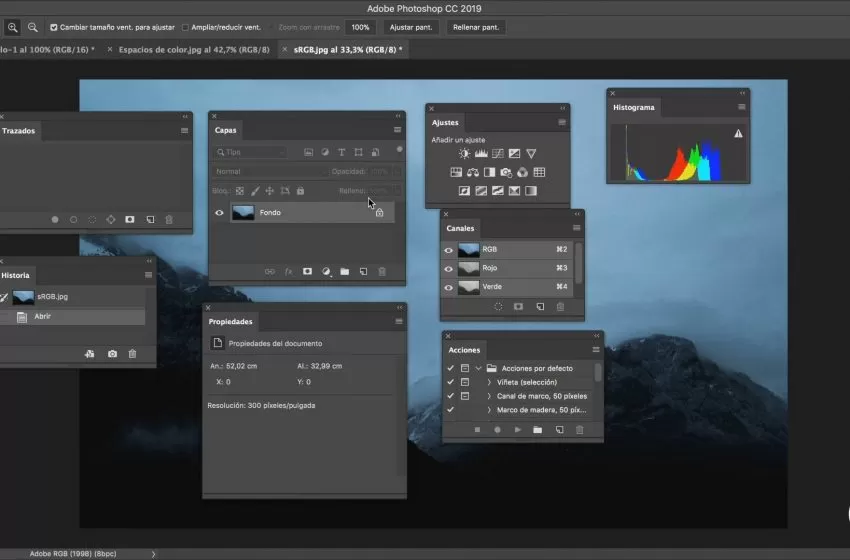Switch to 'Espacios de color.jpg' document tab
The image size is (850, 560).
(193, 49)
